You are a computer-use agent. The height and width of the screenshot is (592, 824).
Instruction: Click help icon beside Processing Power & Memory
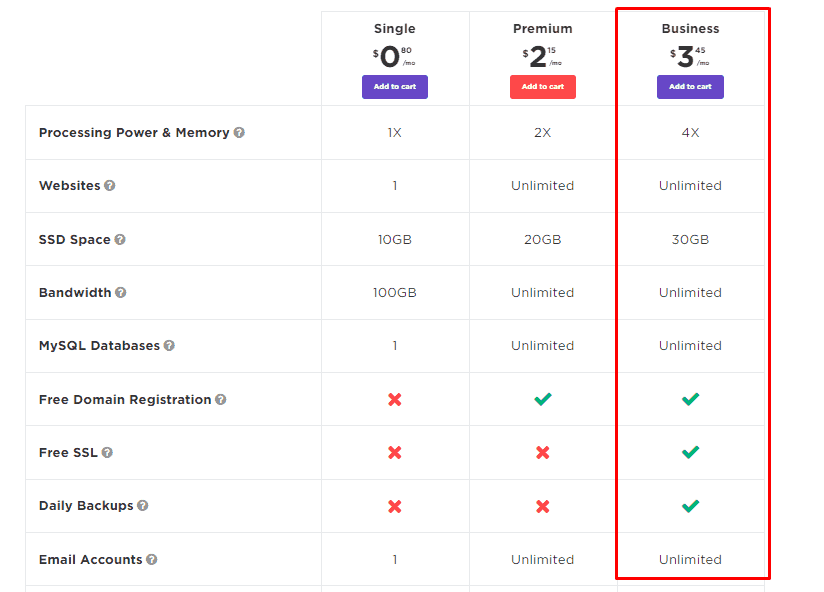tap(239, 132)
